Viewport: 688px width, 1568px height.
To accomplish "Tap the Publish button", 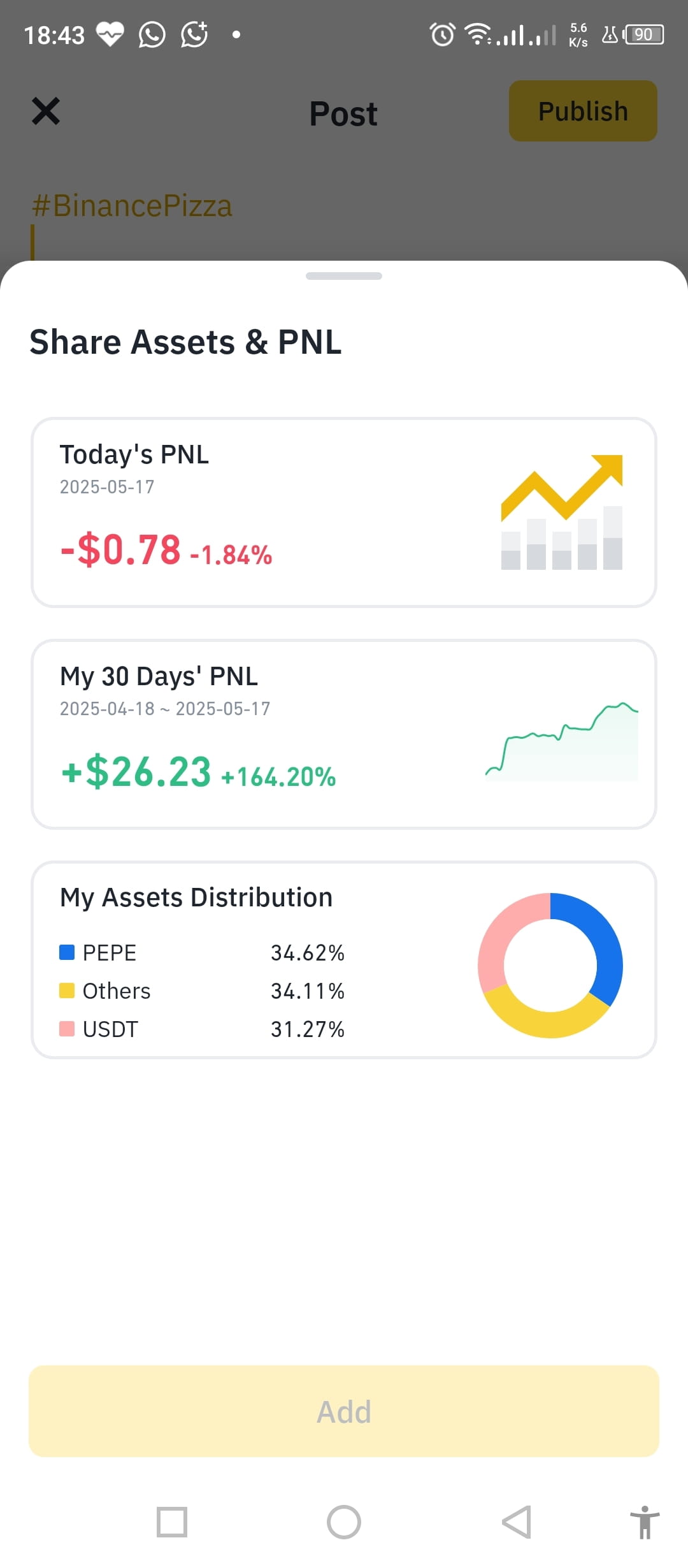I will click(583, 111).
